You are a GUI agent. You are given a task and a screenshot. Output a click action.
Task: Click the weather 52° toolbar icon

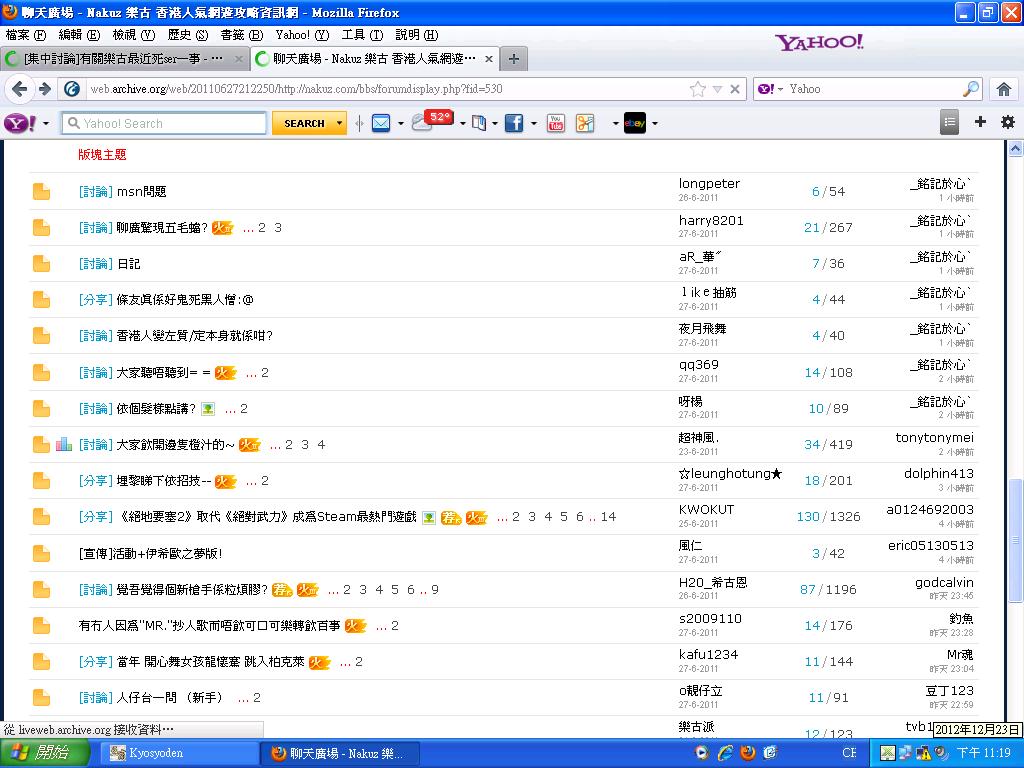(432, 122)
